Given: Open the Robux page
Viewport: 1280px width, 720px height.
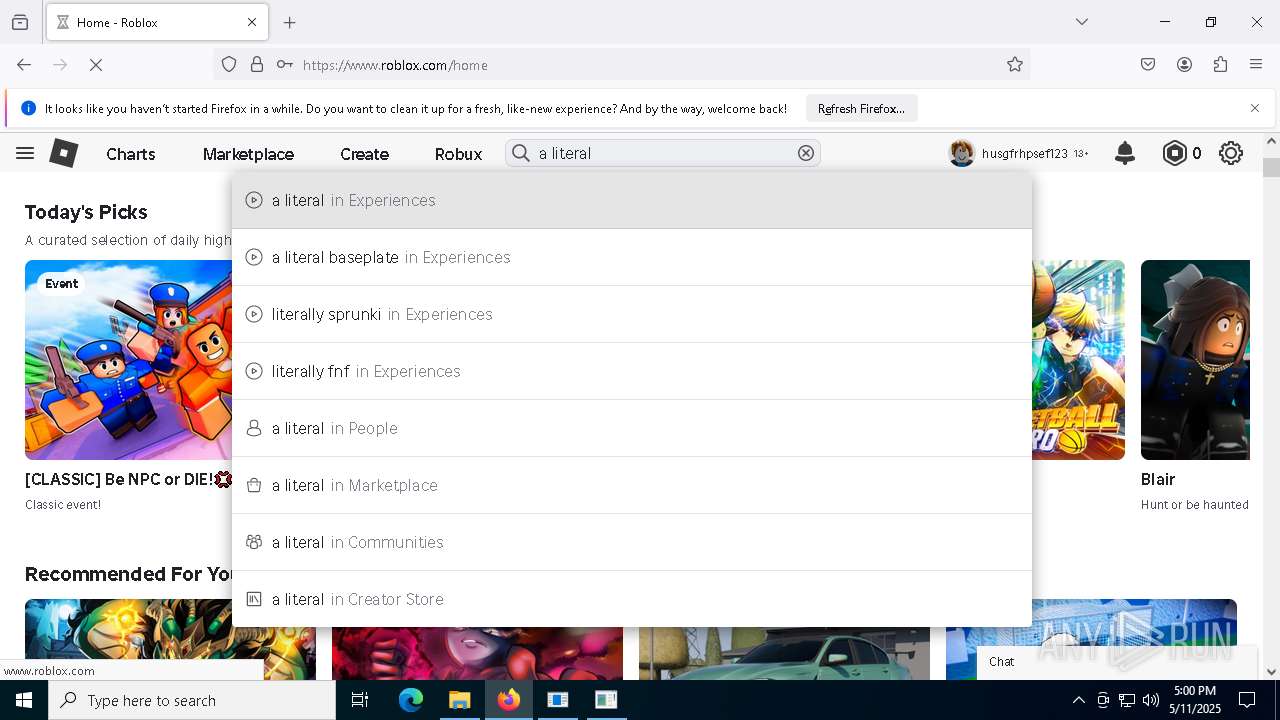Looking at the screenshot, I should (458, 154).
